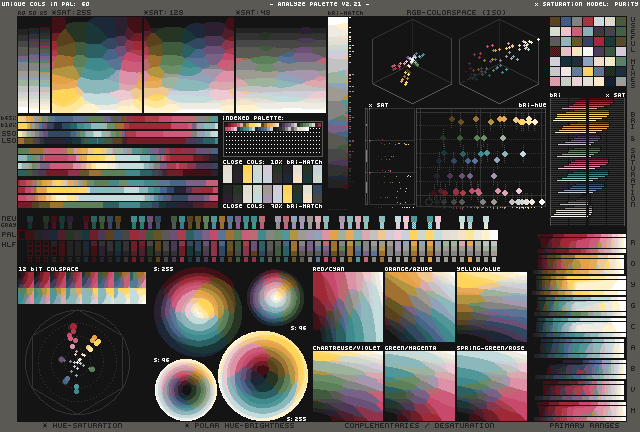640x432 pixels.
Task: Click the Analyze Palette V2.21 title
Action: pyautogui.click(x=320, y=5)
